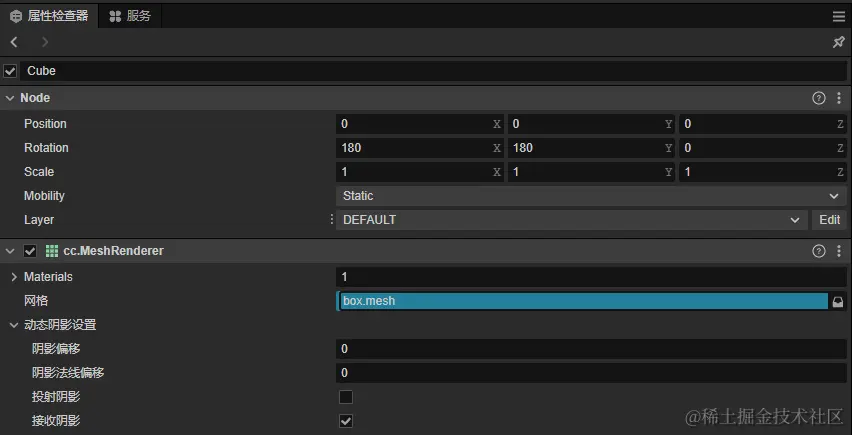Screen dimensions: 852x435
Task: Collapse the cc.MeshRenderer component section
Action: tap(10, 251)
